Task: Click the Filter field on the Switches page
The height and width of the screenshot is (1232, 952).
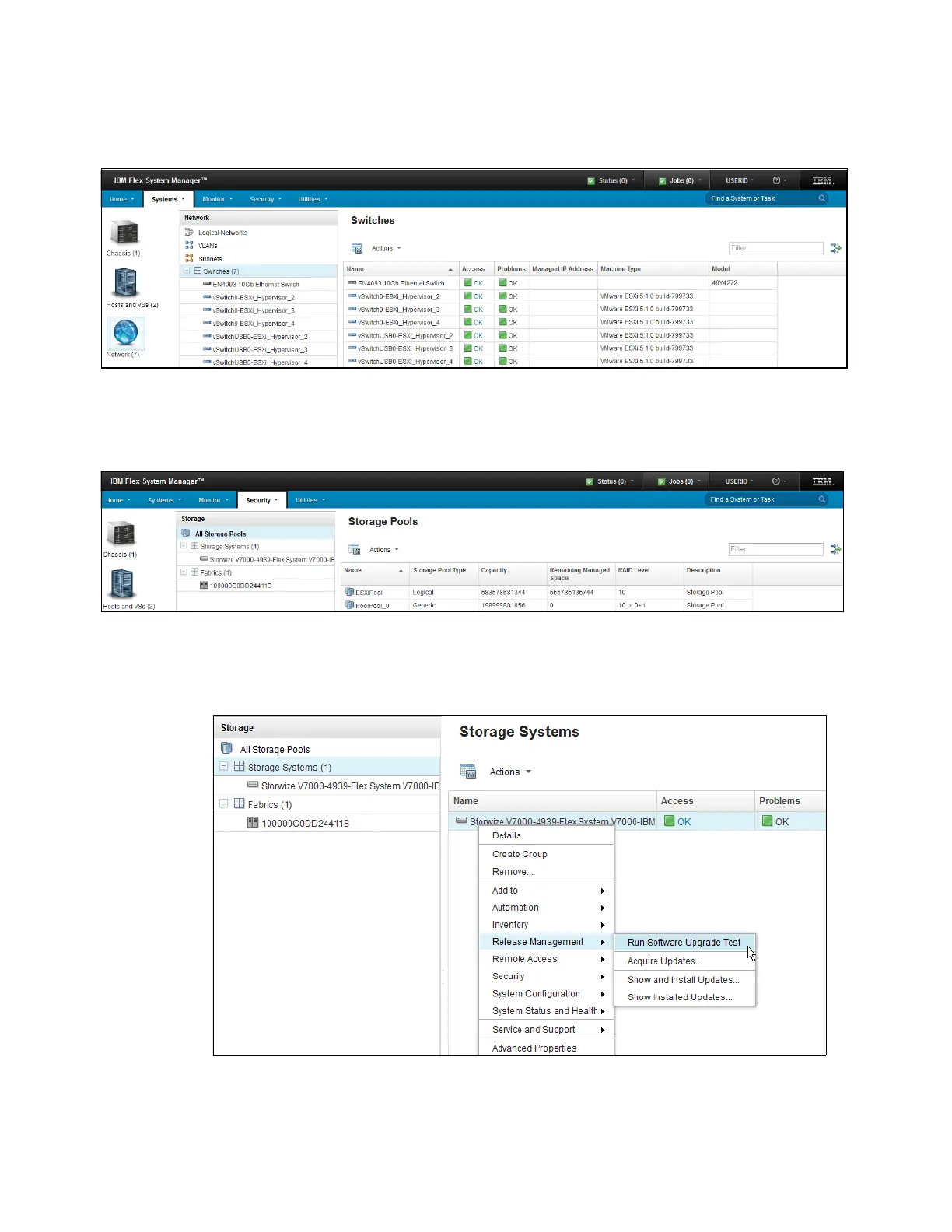Action: point(775,248)
